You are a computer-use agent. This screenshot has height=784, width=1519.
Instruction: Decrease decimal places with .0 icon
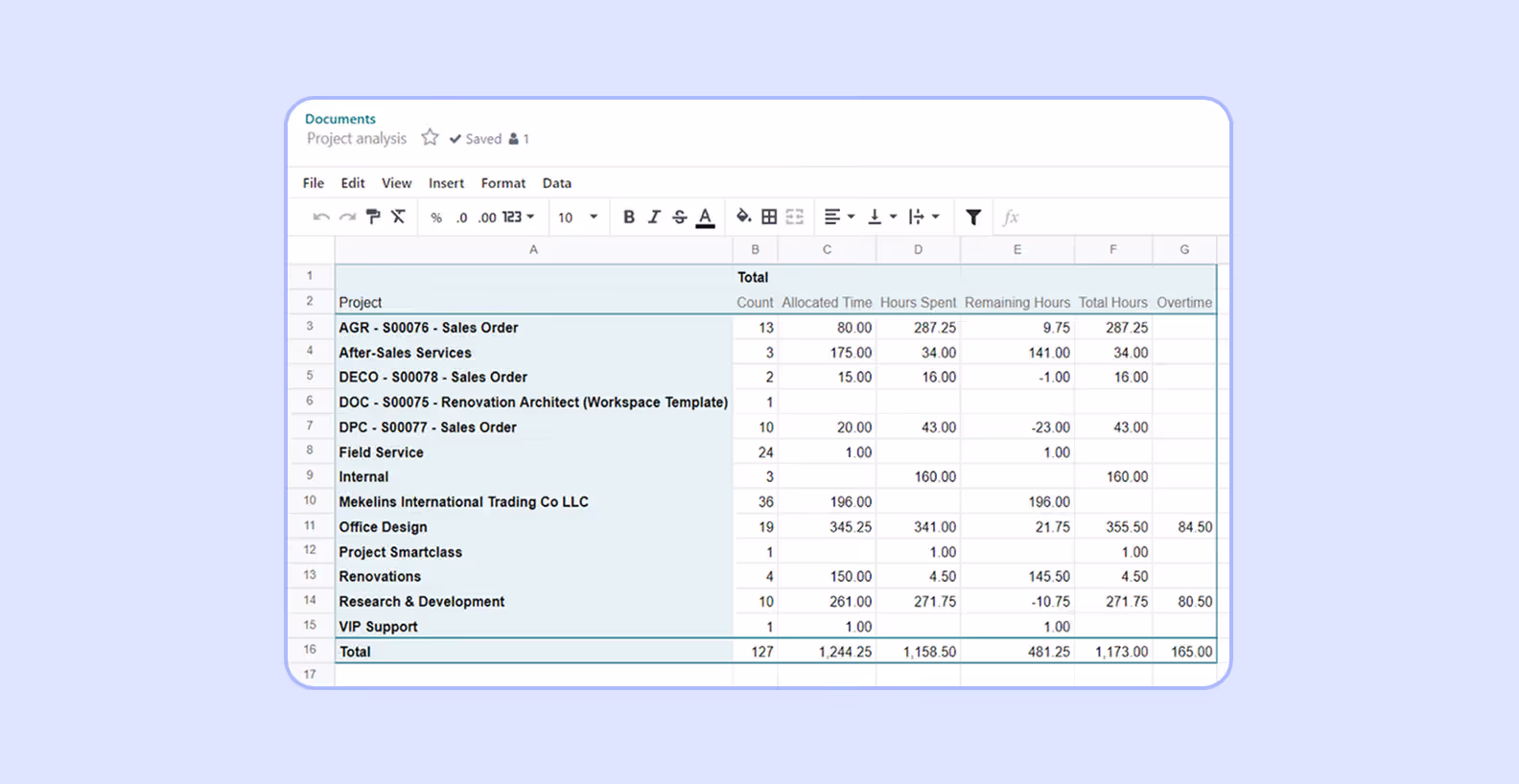tap(461, 218)
